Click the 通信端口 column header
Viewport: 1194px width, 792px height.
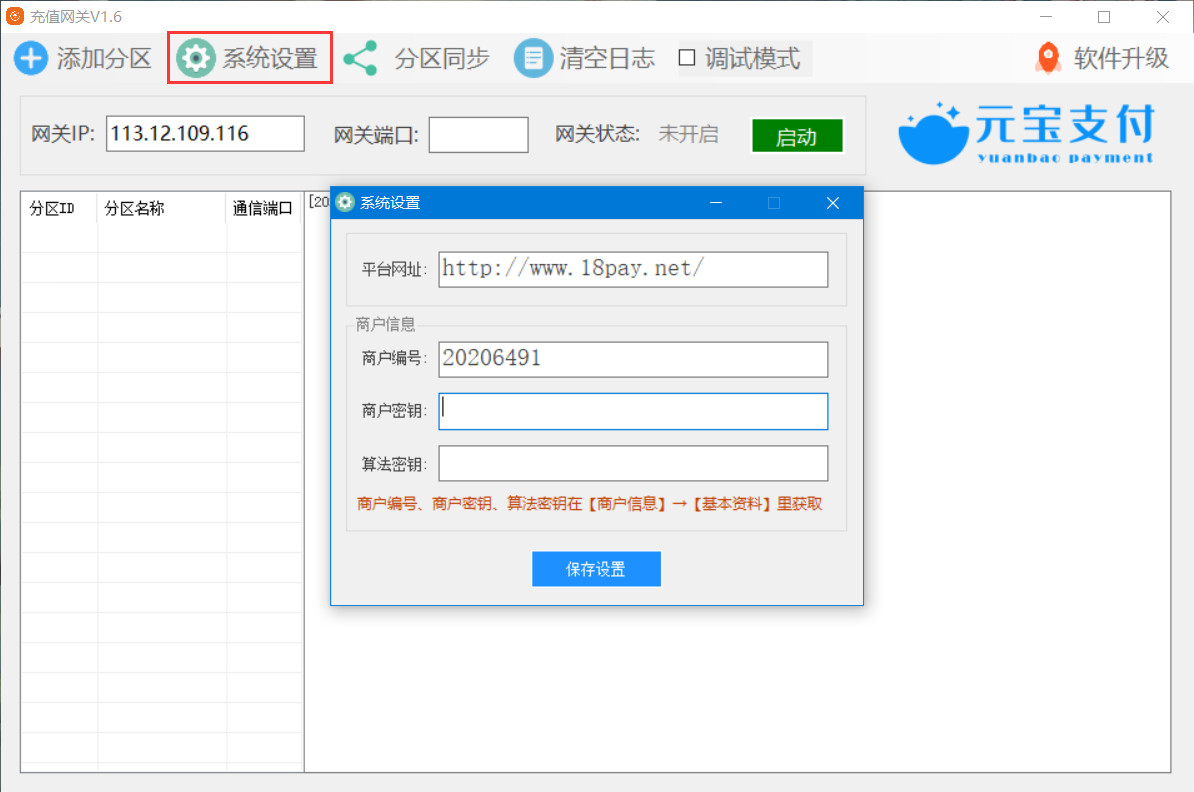(263, 209)
